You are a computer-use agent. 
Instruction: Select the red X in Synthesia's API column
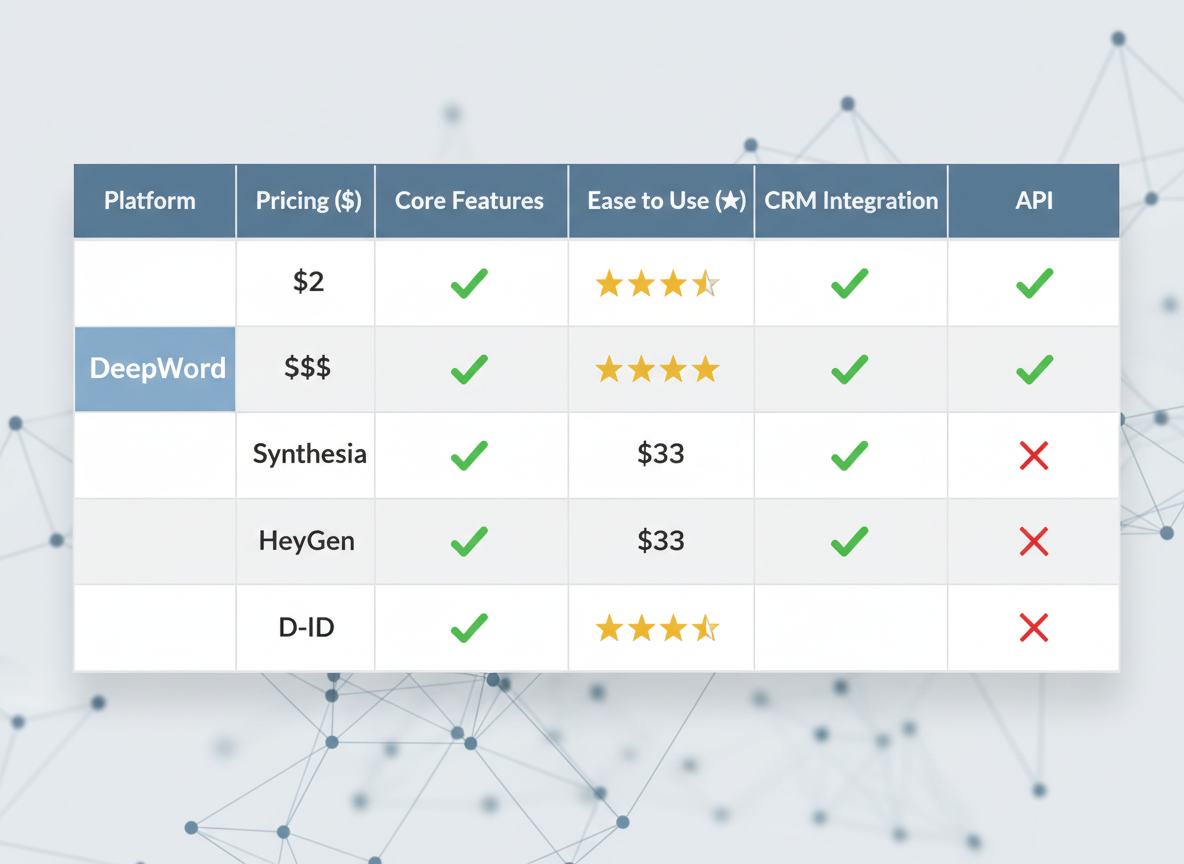click(x=1034, y=455)
